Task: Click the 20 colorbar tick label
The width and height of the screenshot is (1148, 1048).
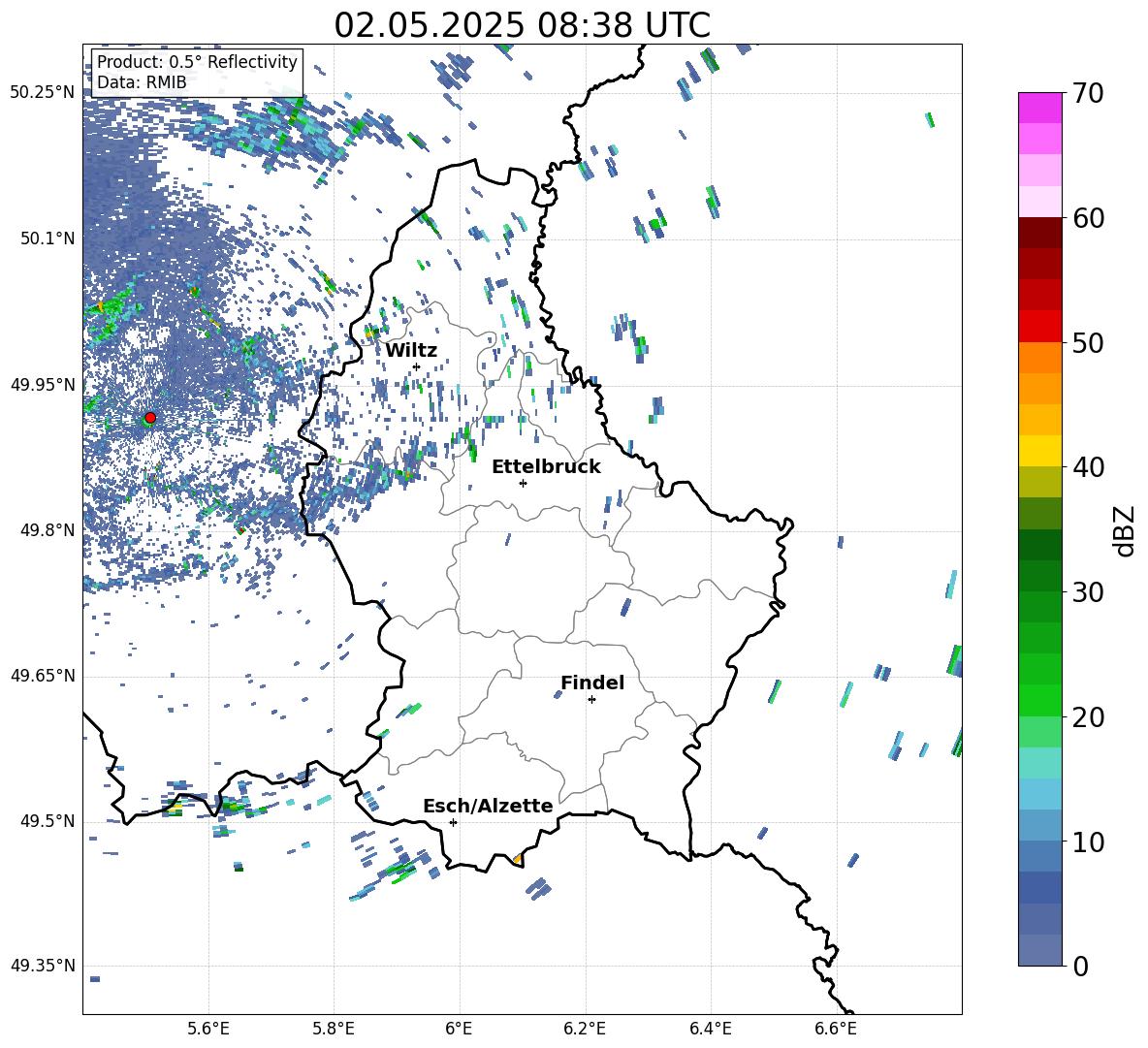Action: point(1087,717)
